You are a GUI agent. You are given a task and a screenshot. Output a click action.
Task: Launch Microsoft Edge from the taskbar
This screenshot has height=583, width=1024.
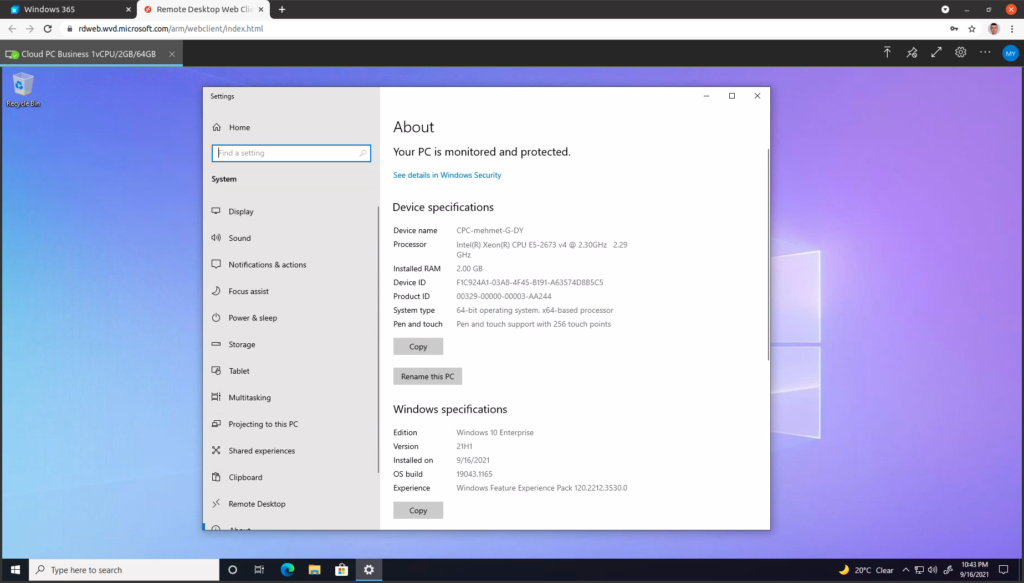(x=287, y=570)
